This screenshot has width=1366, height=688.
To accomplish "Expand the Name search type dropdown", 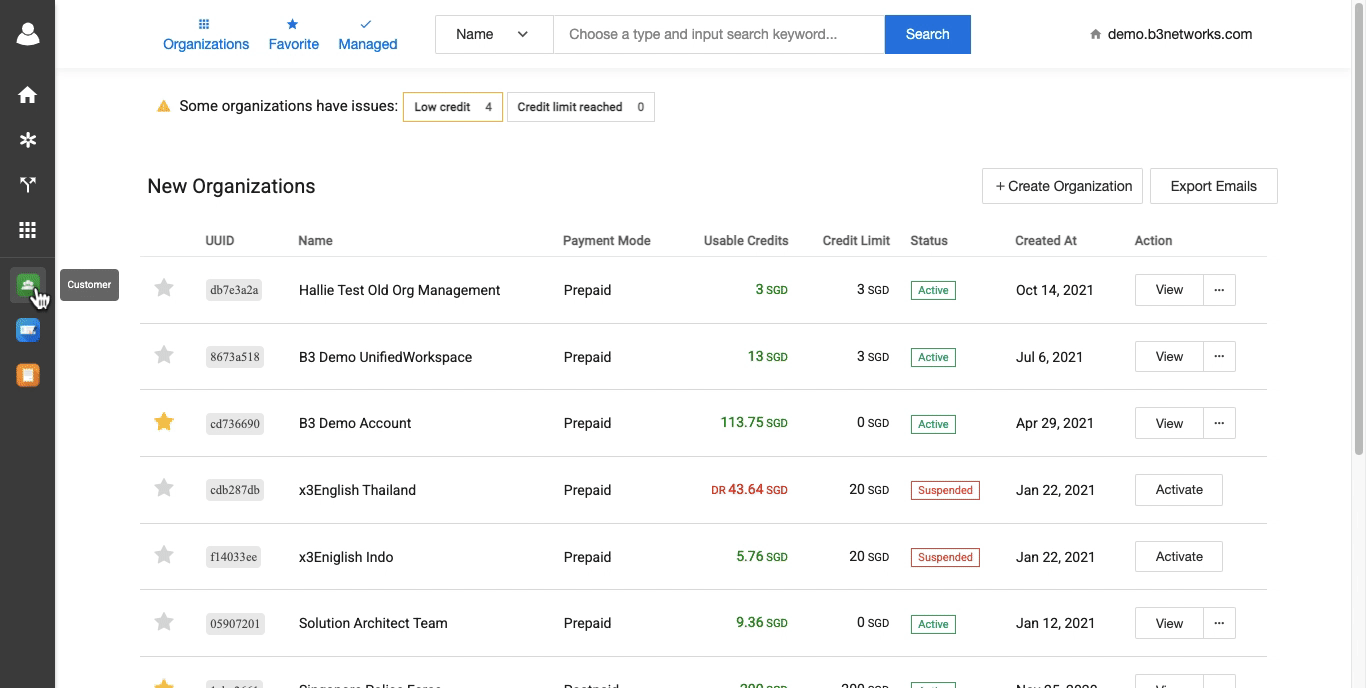I will [x=493, y=34].
